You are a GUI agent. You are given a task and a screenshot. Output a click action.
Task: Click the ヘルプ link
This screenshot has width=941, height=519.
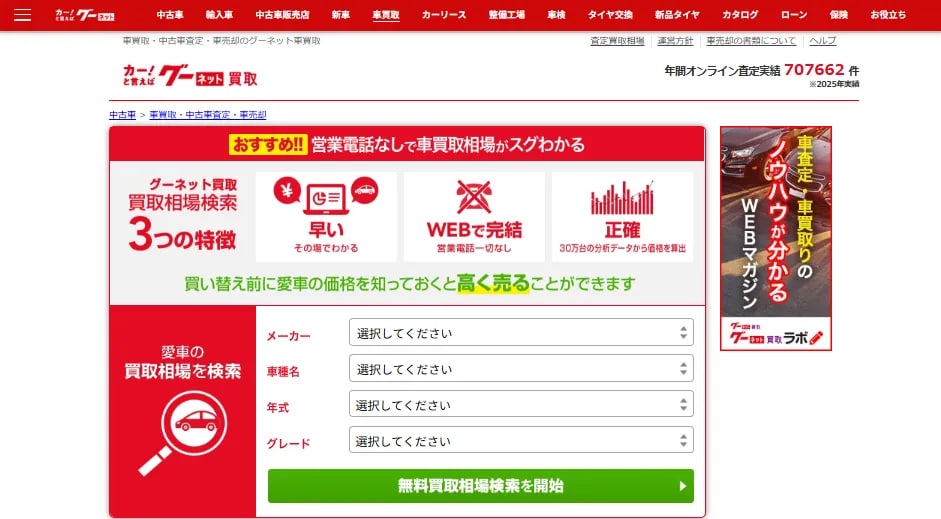(x=822, y=41)
